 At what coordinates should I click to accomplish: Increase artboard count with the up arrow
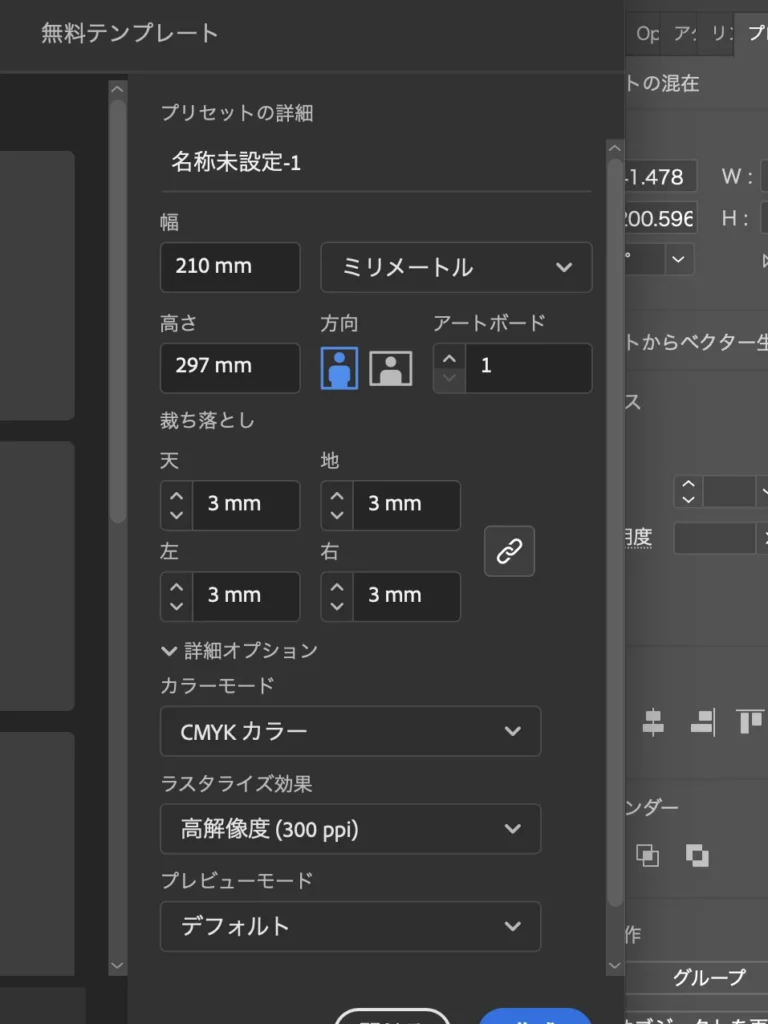click(450, 358)
